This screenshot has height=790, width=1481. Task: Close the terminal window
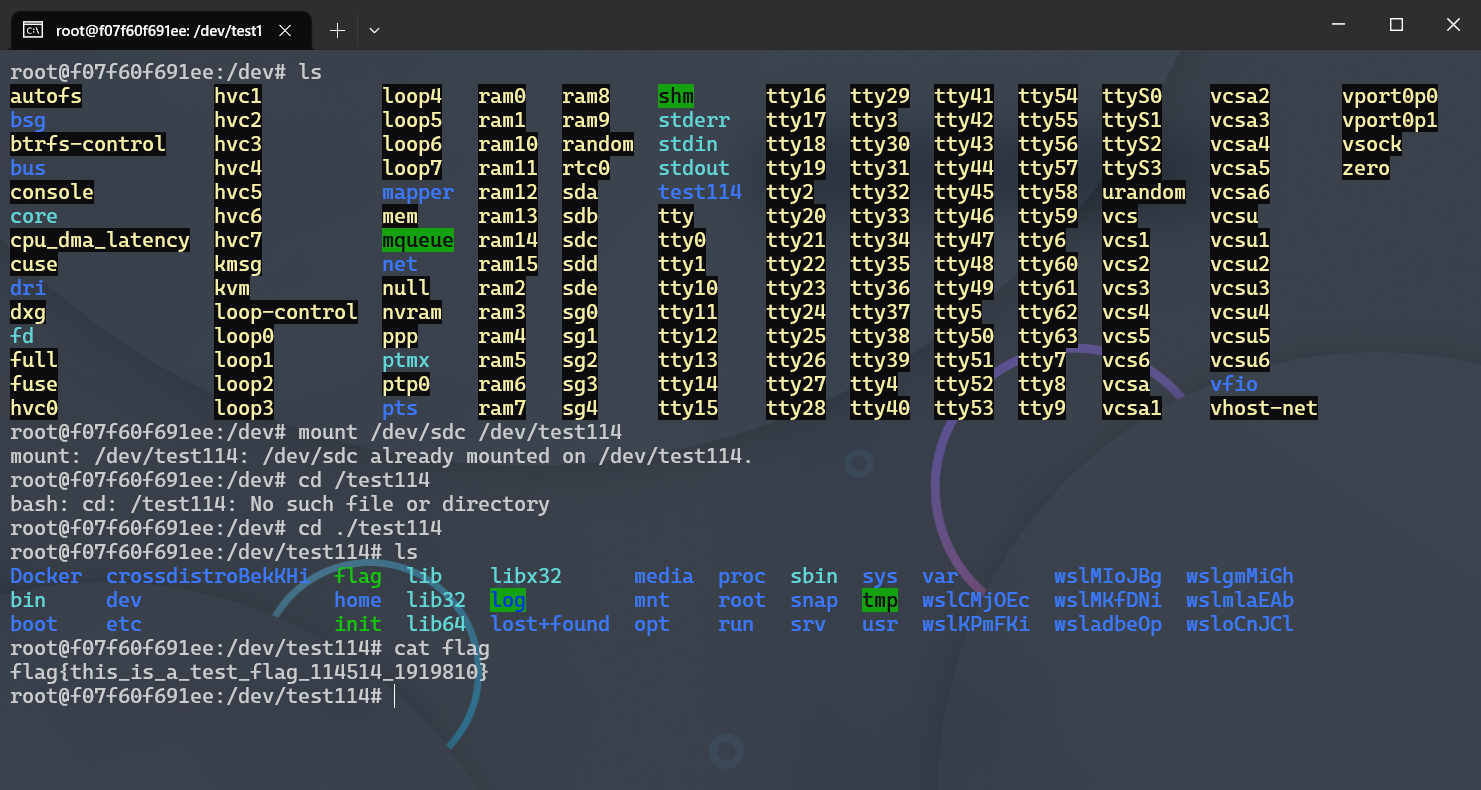(1452, 25)
